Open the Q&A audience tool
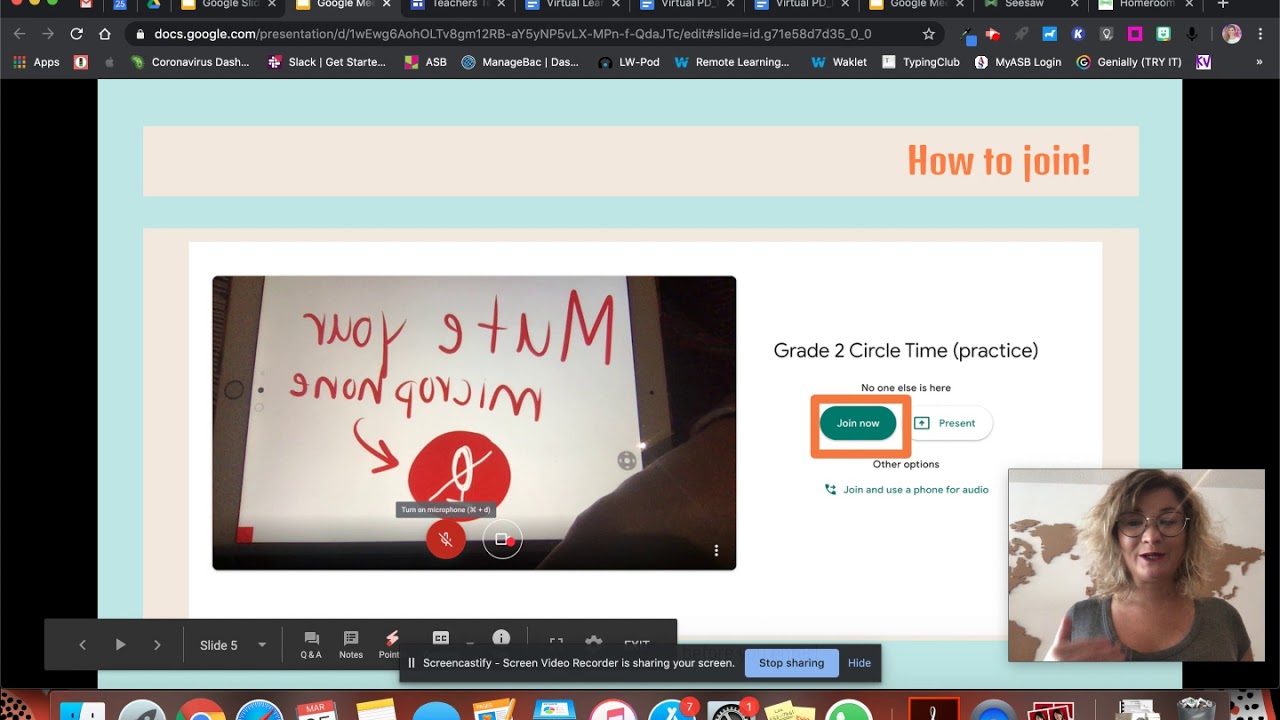Viewport: 1280px width, 720px height. [x=311, y=645]
